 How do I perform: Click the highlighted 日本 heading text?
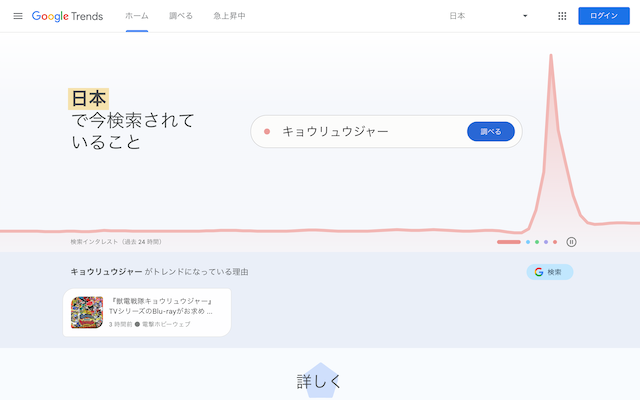point(88,99)
